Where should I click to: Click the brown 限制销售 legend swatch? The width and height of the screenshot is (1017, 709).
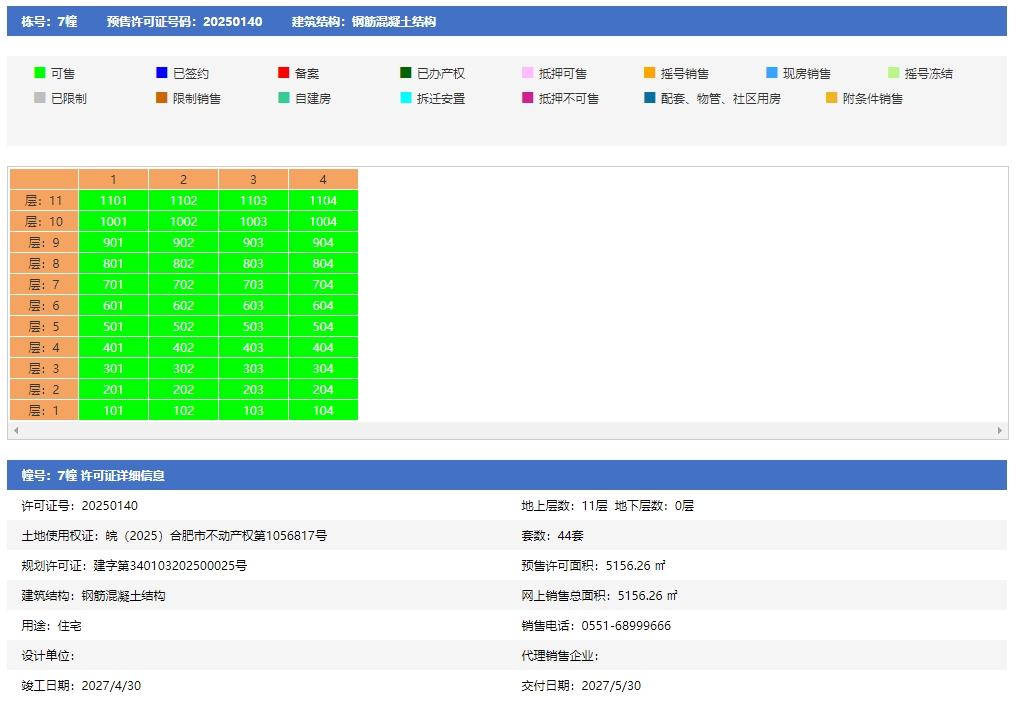click(162, 97)
